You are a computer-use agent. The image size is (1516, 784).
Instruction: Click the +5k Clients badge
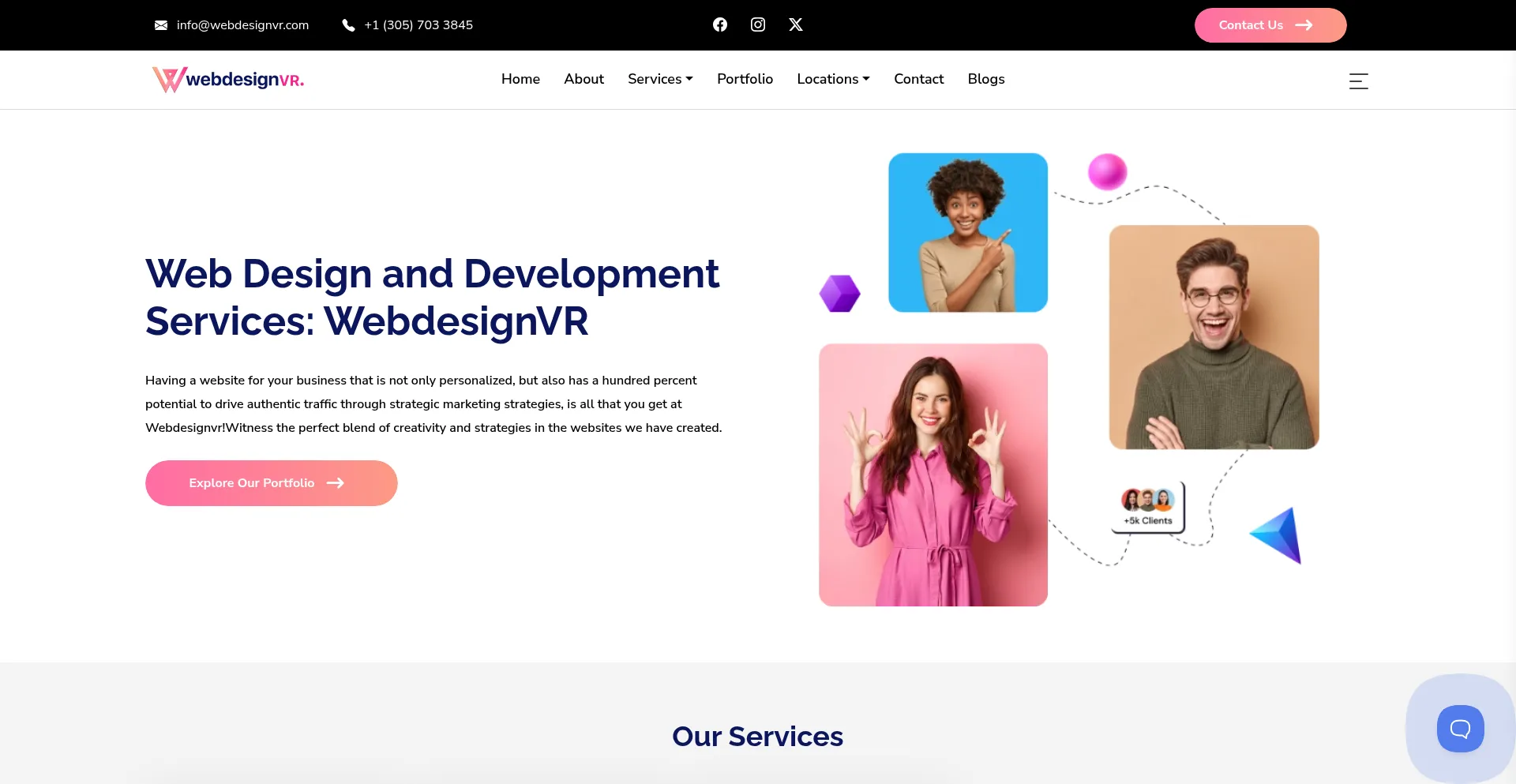[1148, 508]
